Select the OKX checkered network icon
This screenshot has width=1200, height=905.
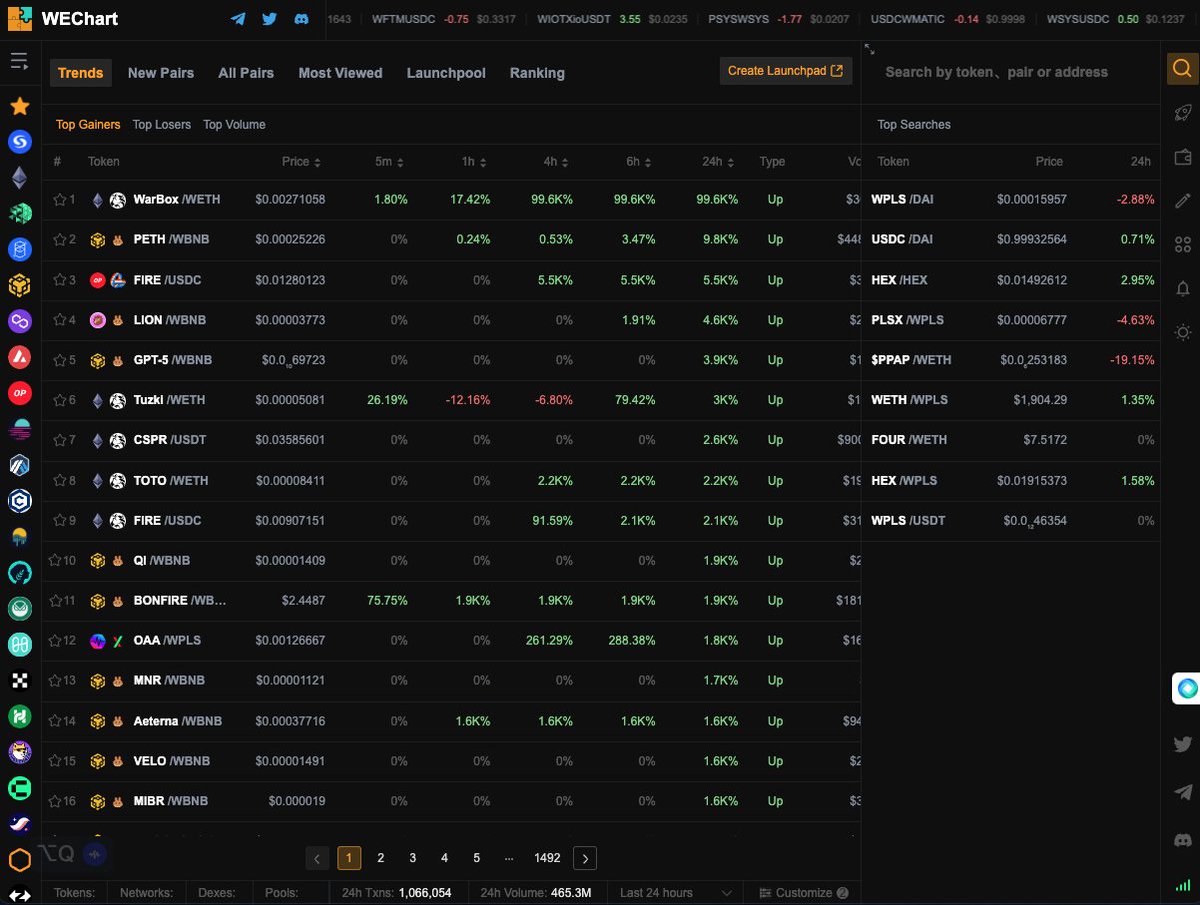tap(19, 680)
